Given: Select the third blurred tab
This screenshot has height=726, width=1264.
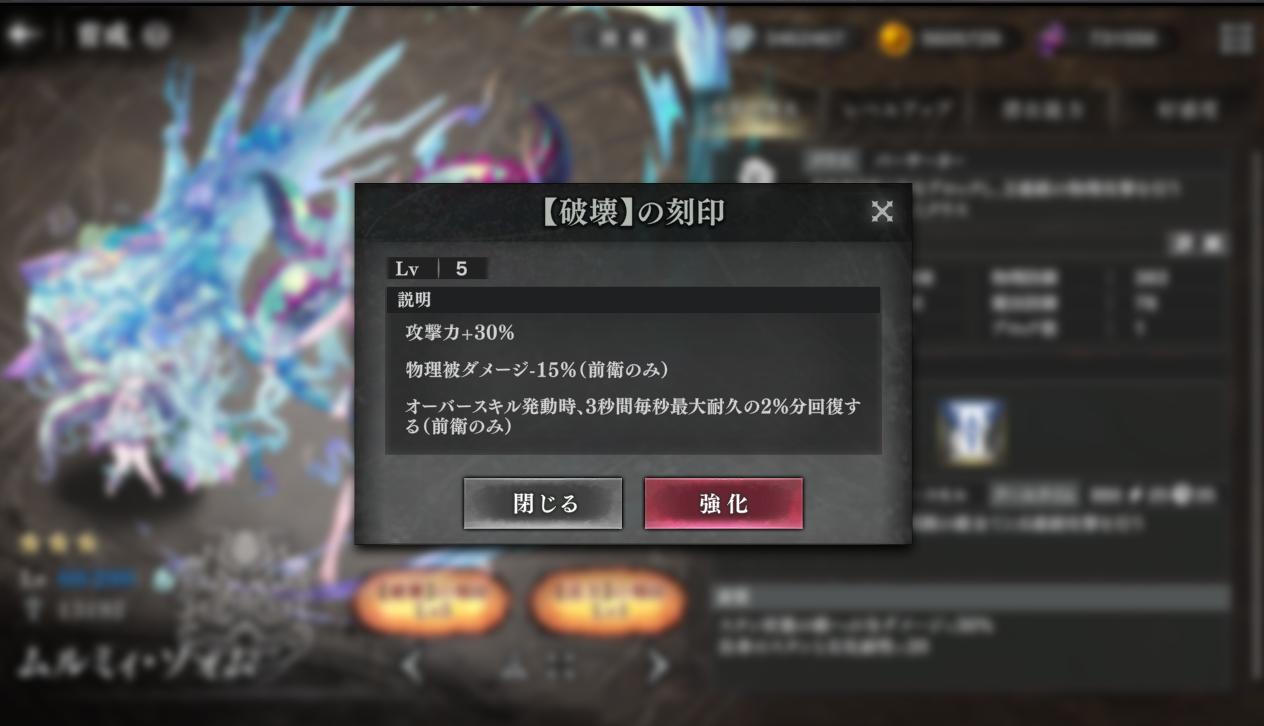Looking at the screenshot, I should click(x=1043, y=109).
